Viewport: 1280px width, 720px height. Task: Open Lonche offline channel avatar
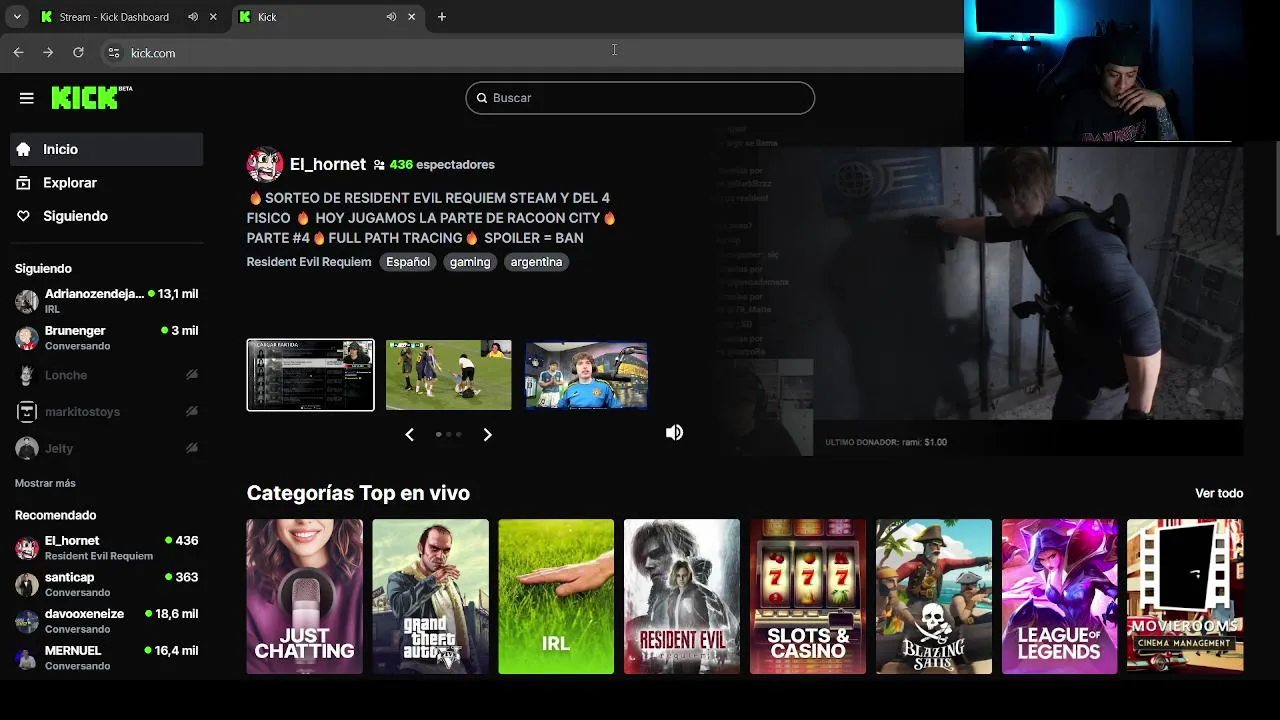pyautogui.click(x=27, y=375)
